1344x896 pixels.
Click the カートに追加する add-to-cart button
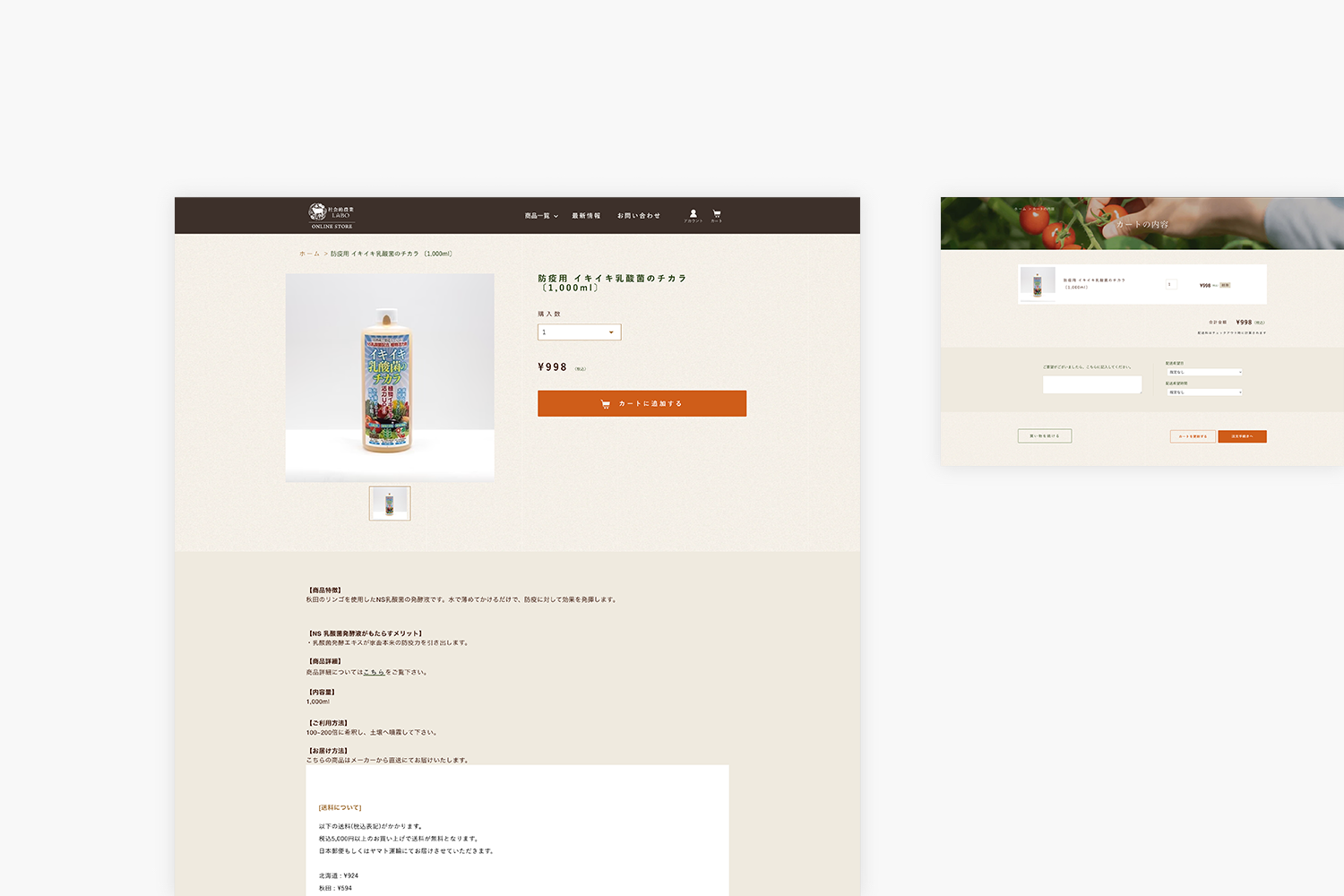coord(642,403)
